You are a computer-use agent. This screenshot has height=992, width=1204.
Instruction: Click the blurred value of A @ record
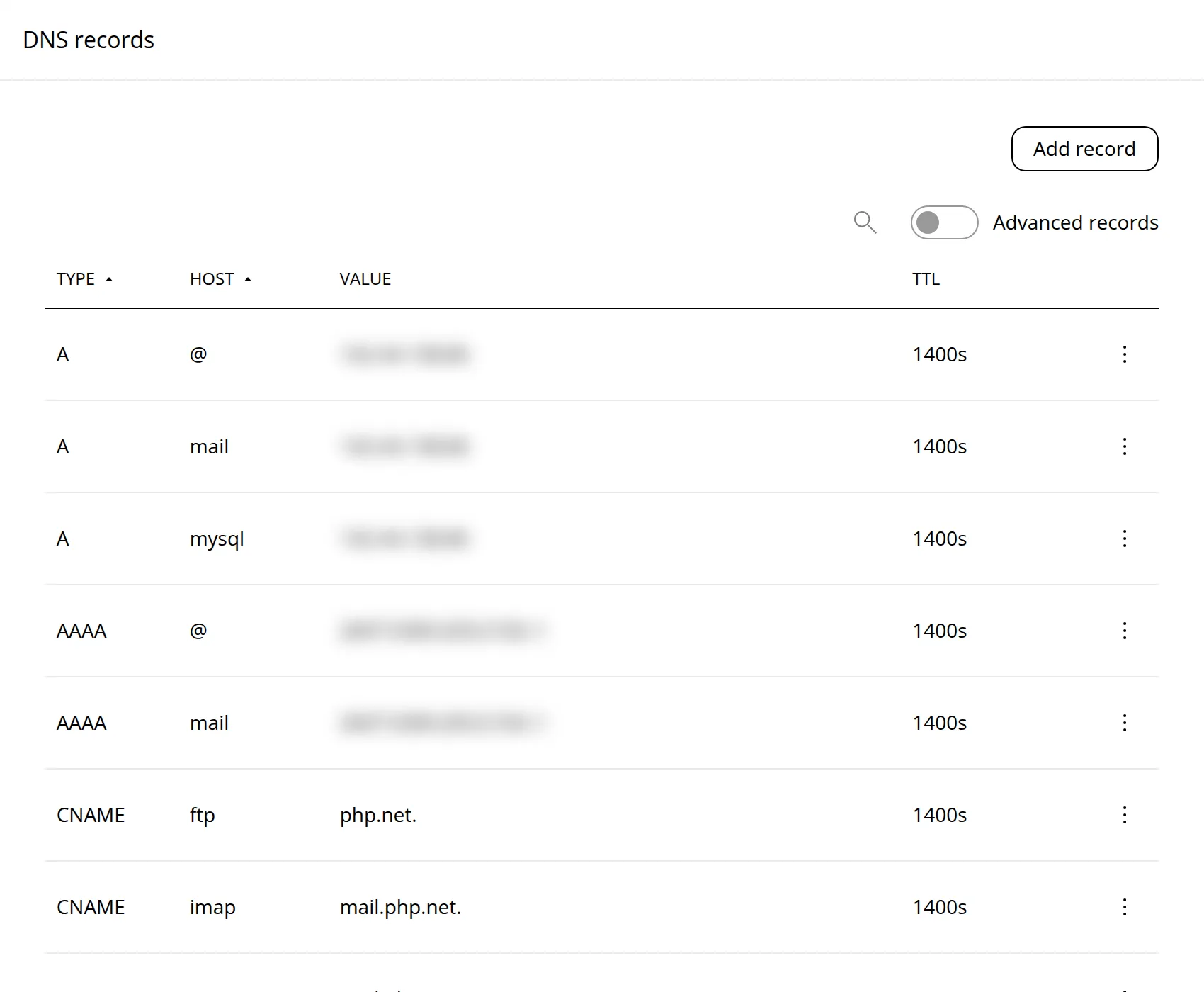click(x=406, y=354)
